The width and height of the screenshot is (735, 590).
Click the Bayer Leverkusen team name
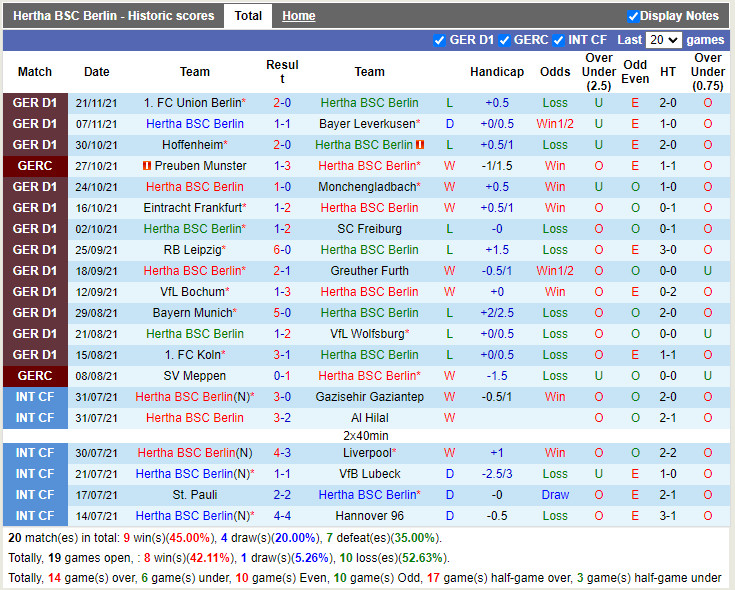(x=367, y=124)
